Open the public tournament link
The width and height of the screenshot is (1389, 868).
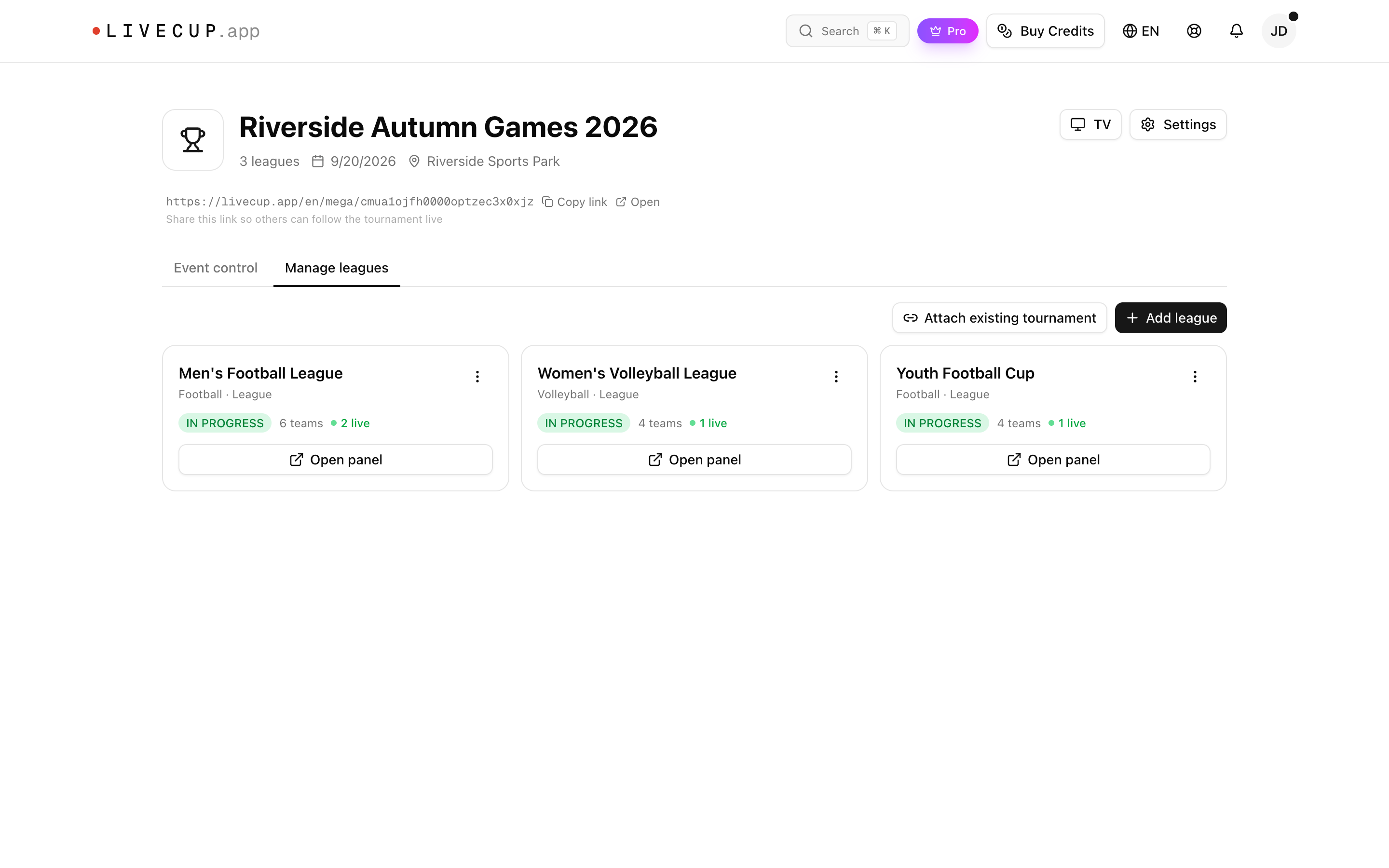coord(638,202)
